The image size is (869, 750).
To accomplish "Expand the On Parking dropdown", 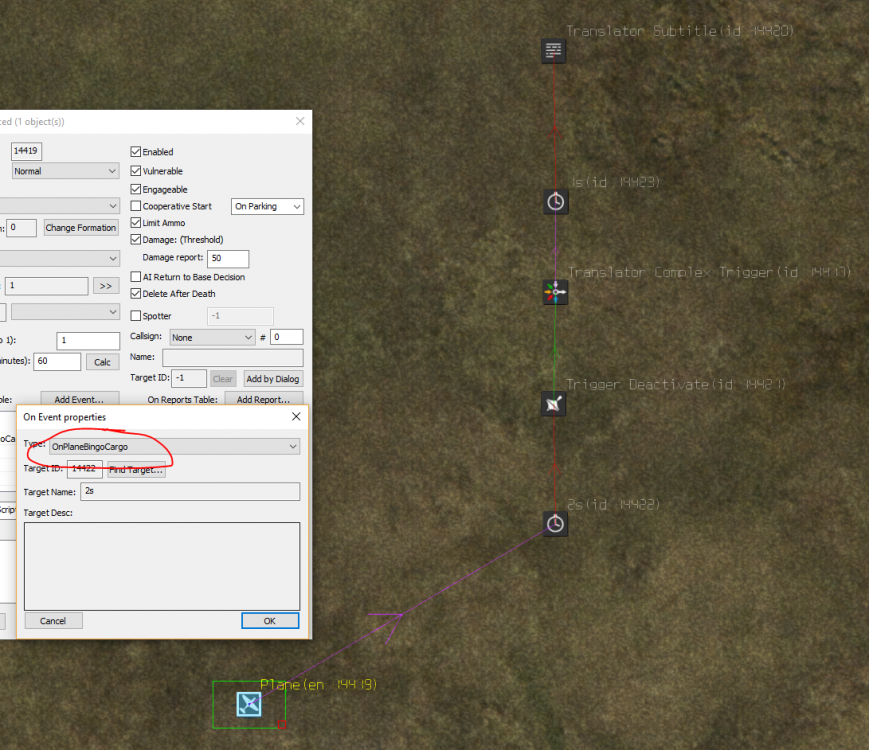I will (267, 206).
